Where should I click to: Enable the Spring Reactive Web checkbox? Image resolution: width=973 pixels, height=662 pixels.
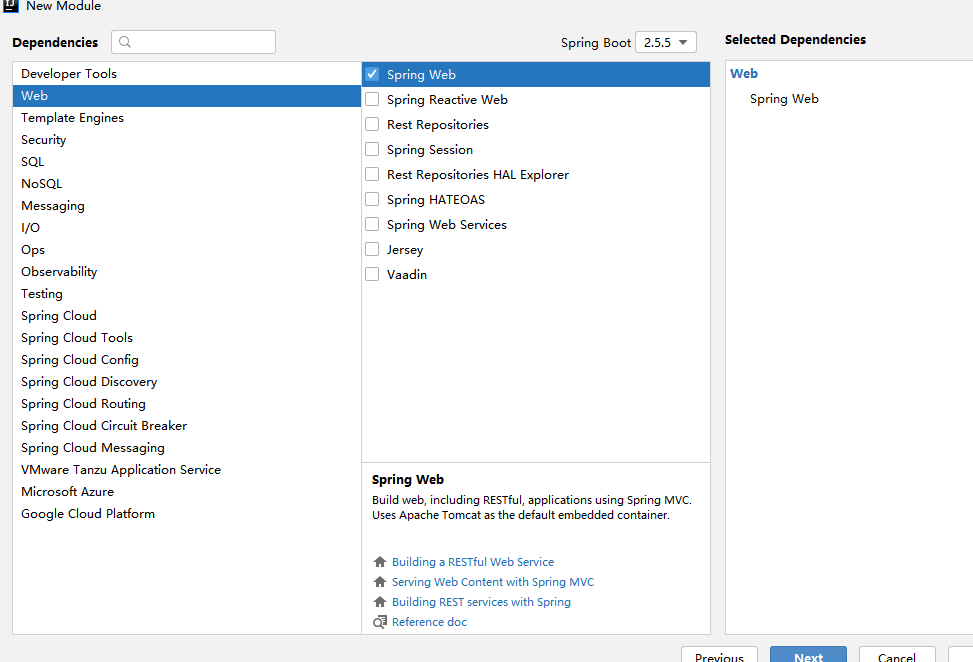[x=372, y=99]
